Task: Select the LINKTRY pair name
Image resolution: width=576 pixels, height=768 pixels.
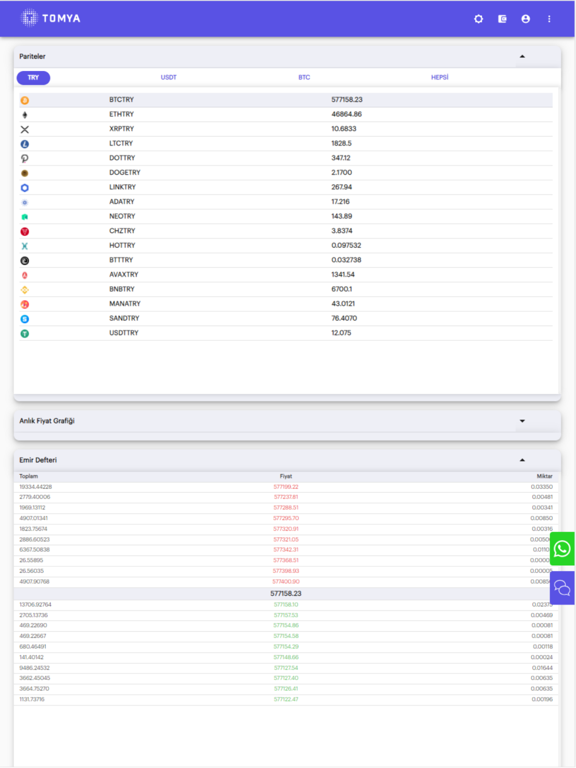Action: coord(122,187)
